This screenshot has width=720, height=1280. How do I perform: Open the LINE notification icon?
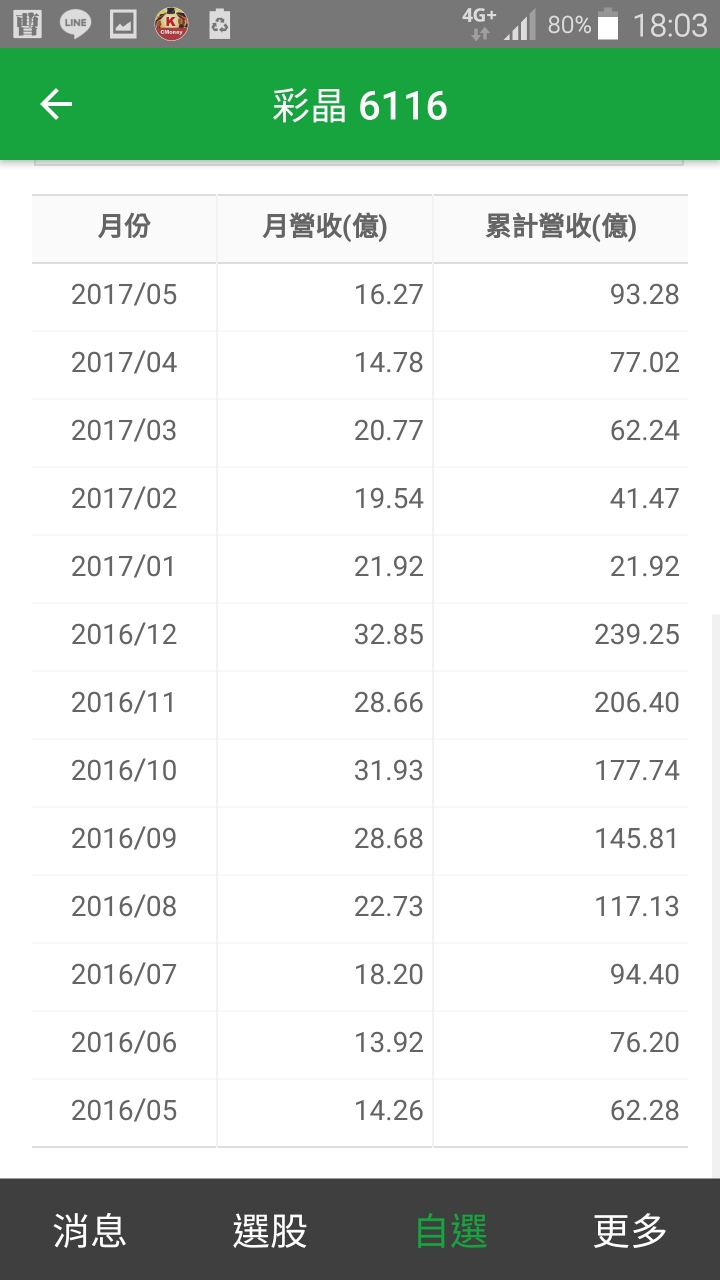coord(75,24)
